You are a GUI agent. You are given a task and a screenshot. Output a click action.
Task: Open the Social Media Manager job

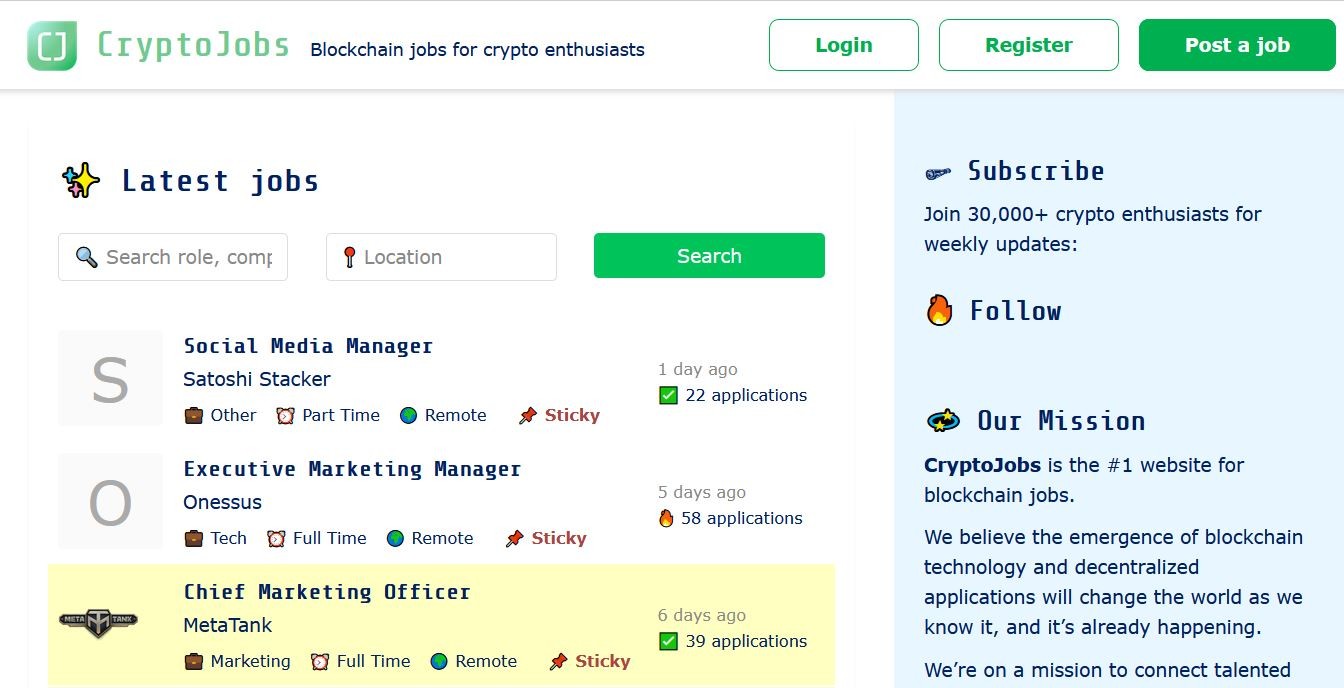coord(308,346)
